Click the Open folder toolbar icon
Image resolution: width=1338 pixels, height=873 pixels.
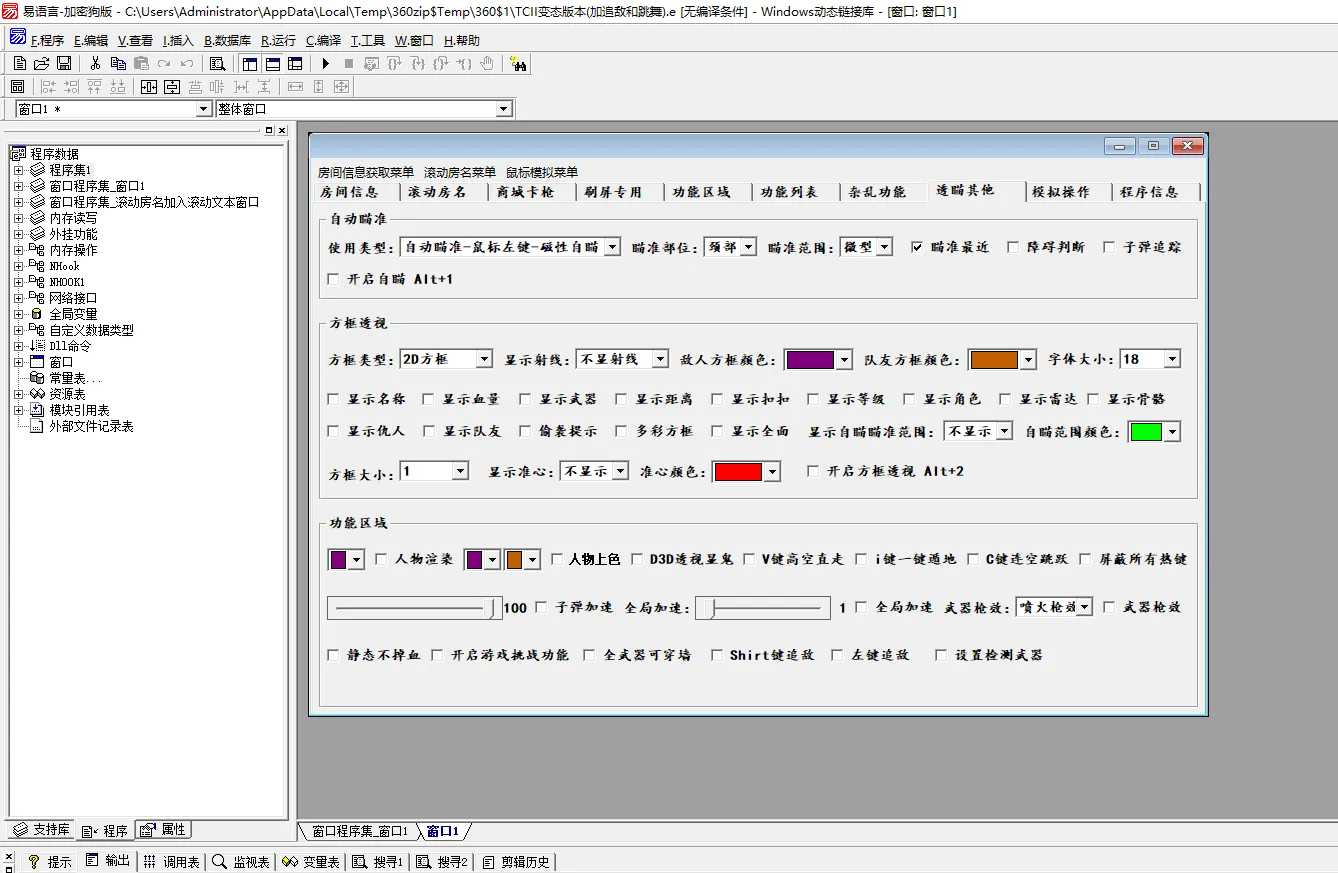41,64
